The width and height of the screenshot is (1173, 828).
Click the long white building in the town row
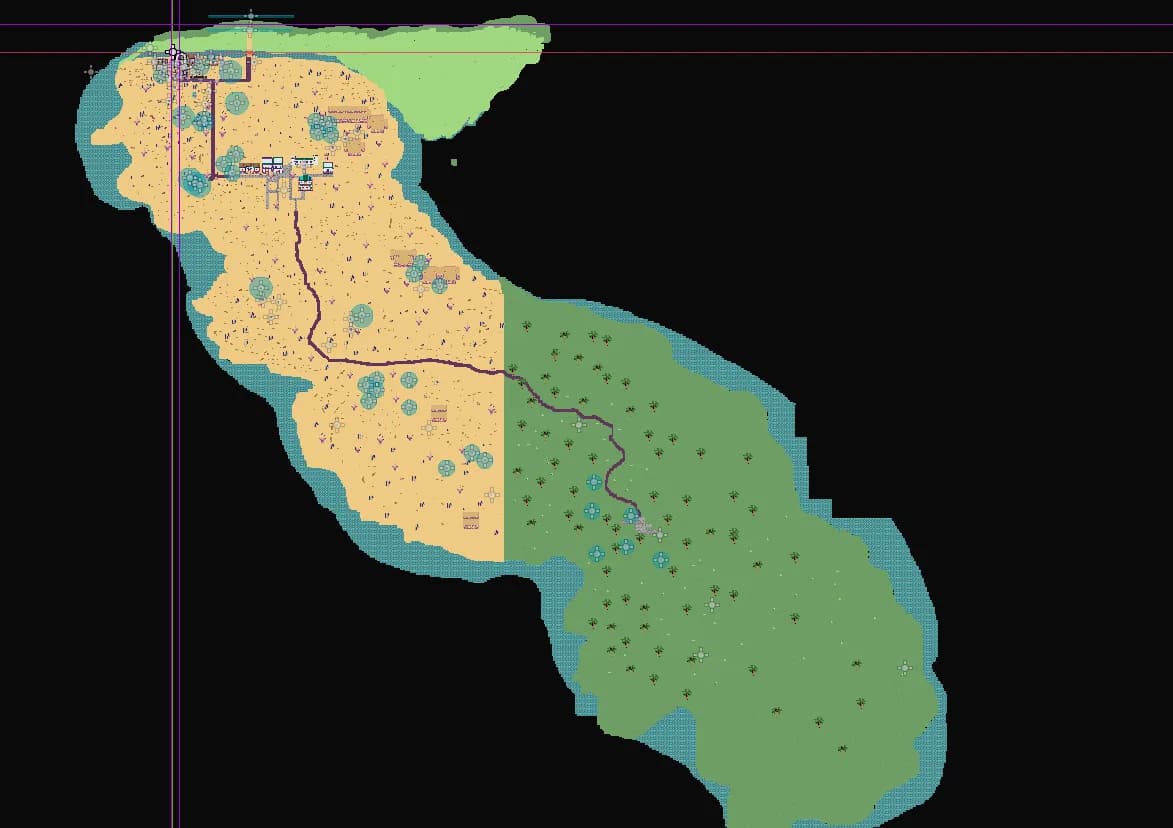coord(304,162)
